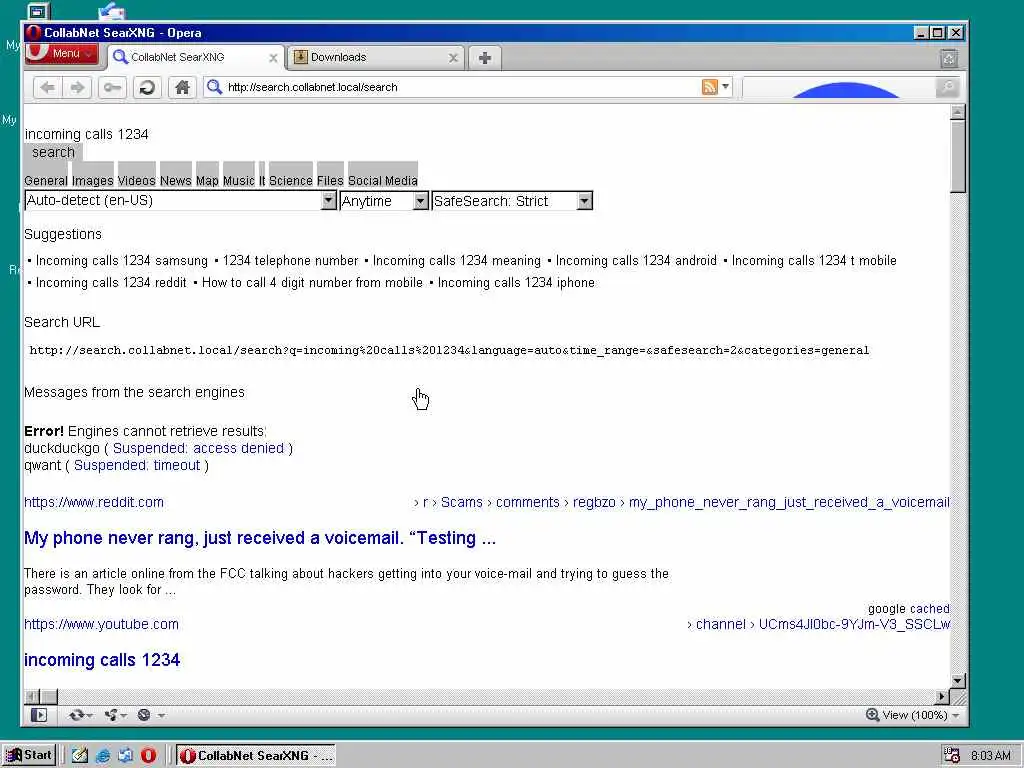Image resolution: width=1024 pixels, height=768 pixels.
Task: Click the Wand password key icon
Action: [x=112, y=87]
